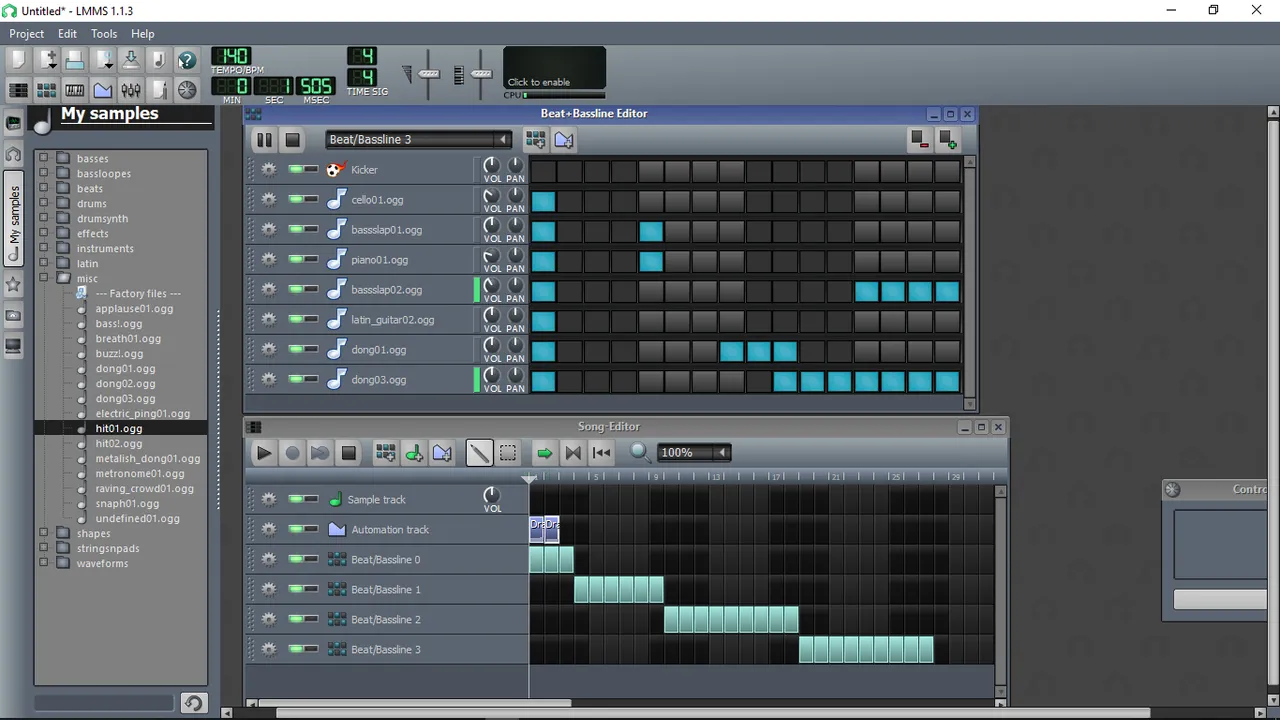This screenshot has width=1280, height=720.
Task: Open the Help menu
Action: (x=143, y=33)
